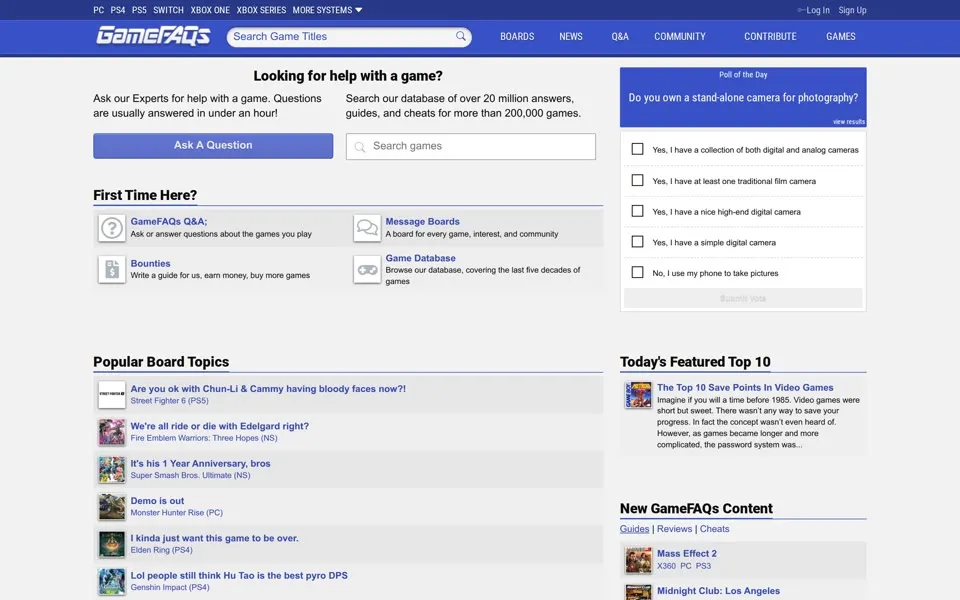Viewport: 960px width, 600px height.
Task: Open The Top 10 Save Points article
Action: tap(745, 388)
